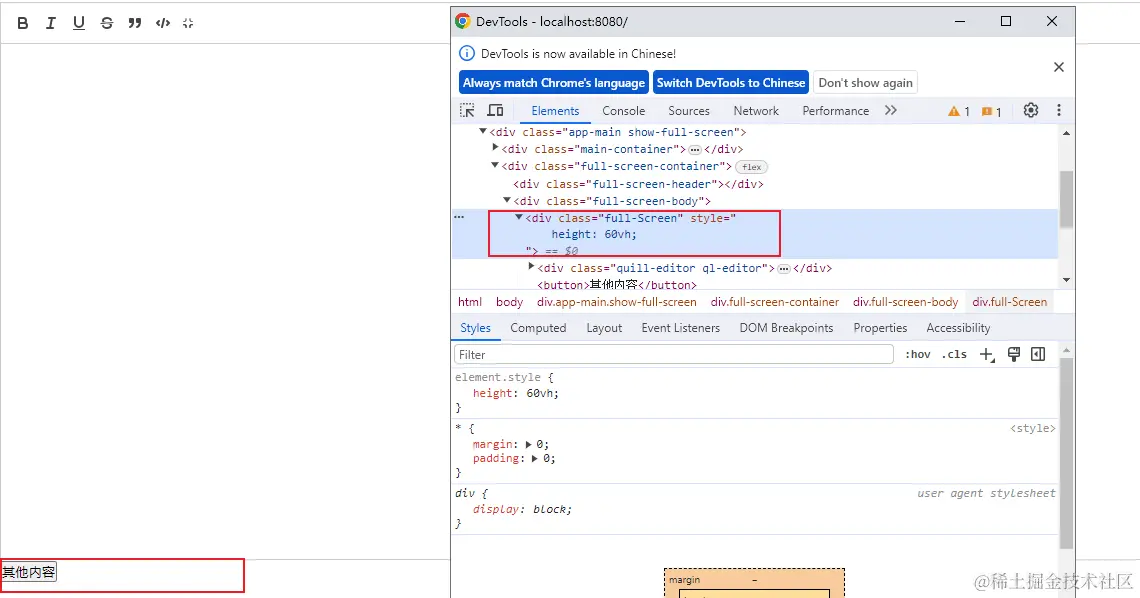
Task: Open the Layout pane tab
Action: click(x=604, y=328)
